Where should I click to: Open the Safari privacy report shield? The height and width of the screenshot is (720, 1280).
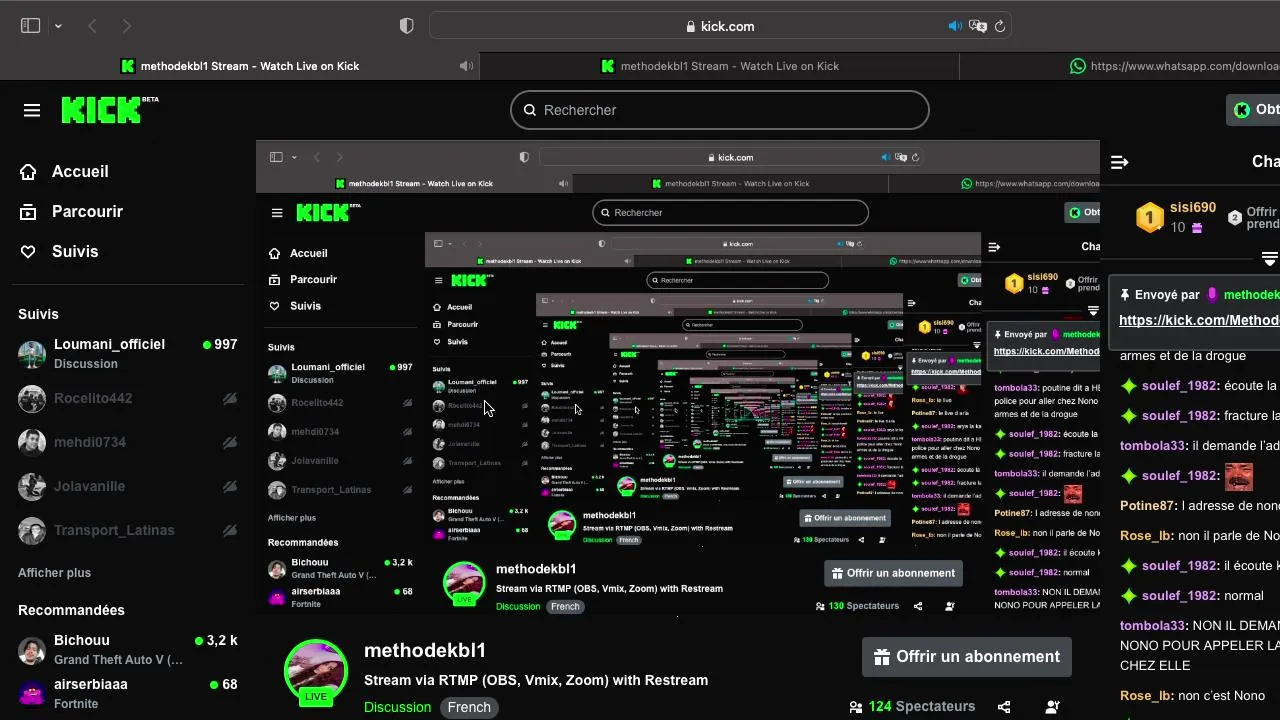point(406,26)
